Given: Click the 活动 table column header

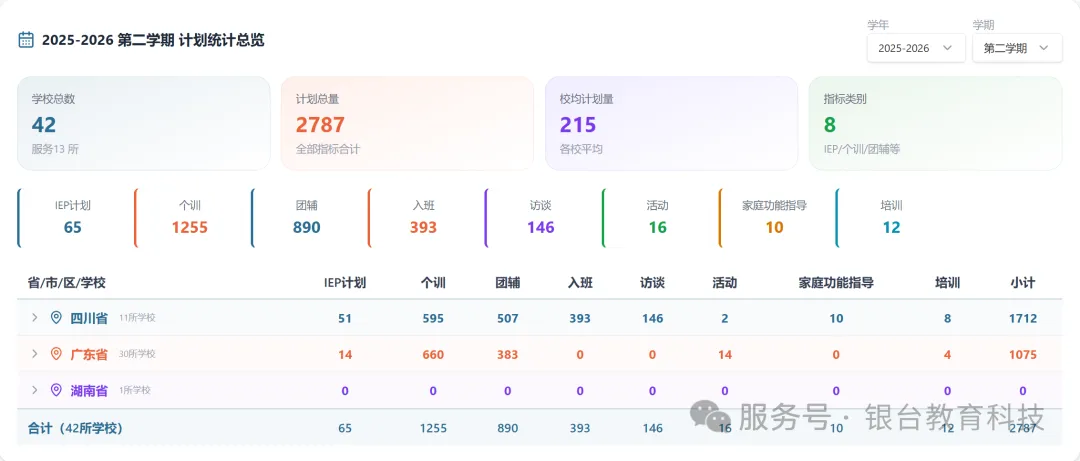Looking at the screenshot, I should coord(725,283).
